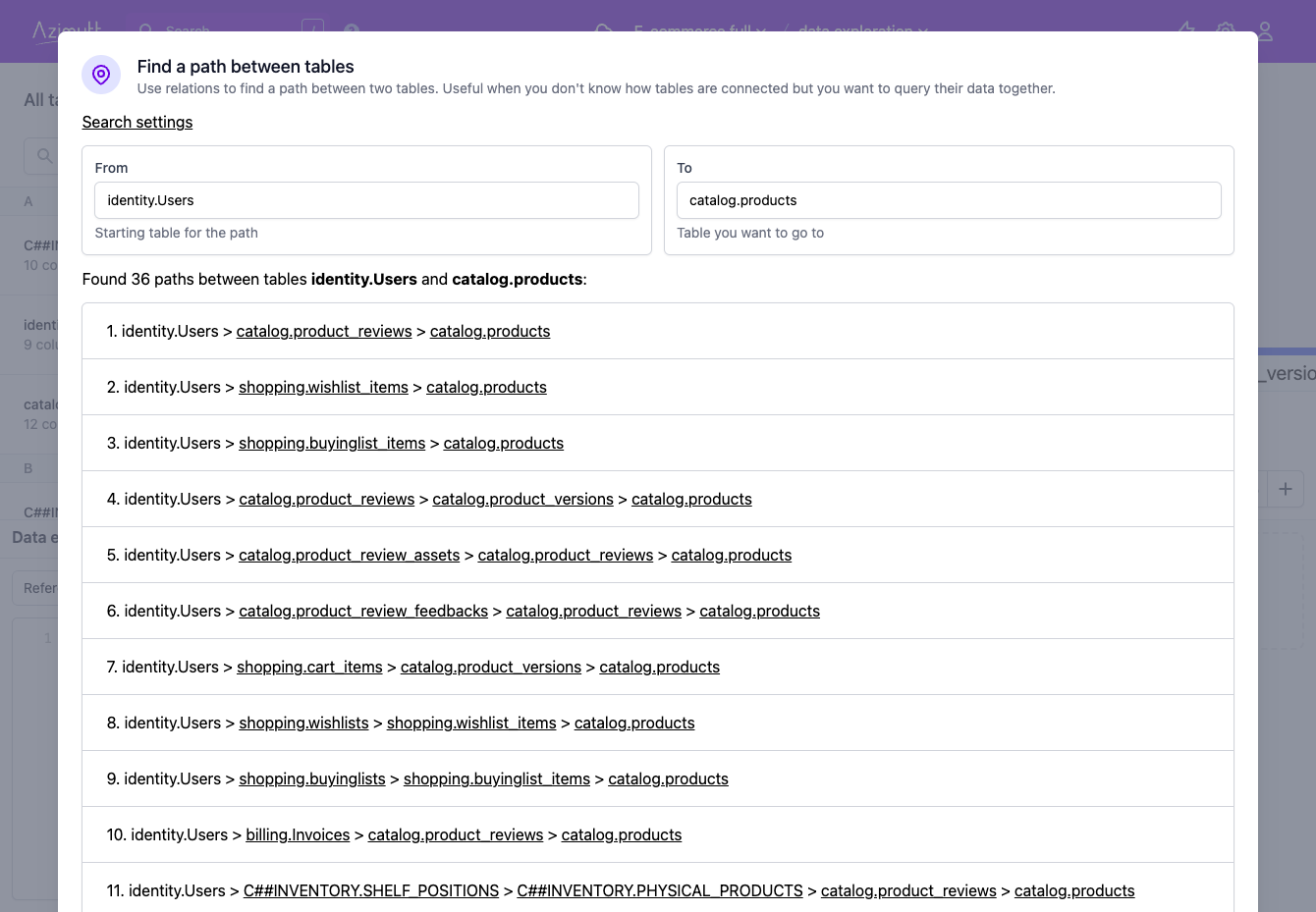
Task: Click the To table input field
Action: (949, 200)
